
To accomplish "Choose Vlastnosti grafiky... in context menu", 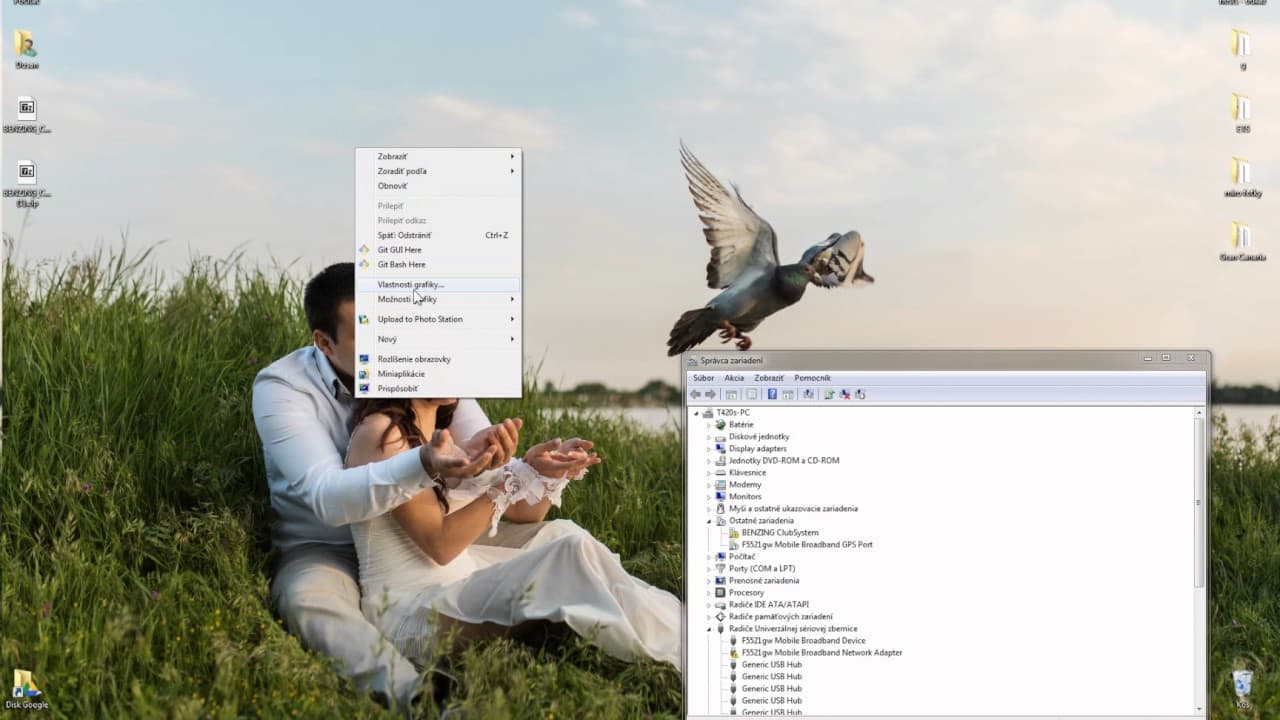I will tap(438, 285).
